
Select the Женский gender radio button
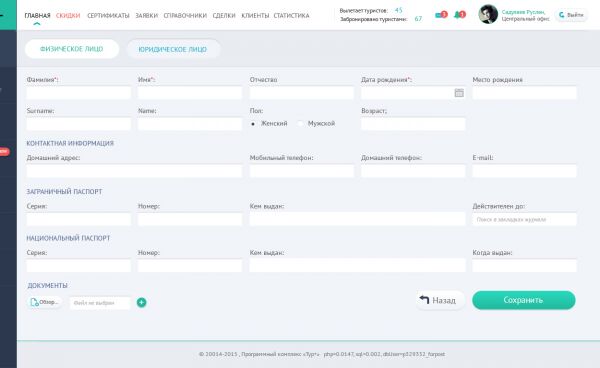coord(253,124)
